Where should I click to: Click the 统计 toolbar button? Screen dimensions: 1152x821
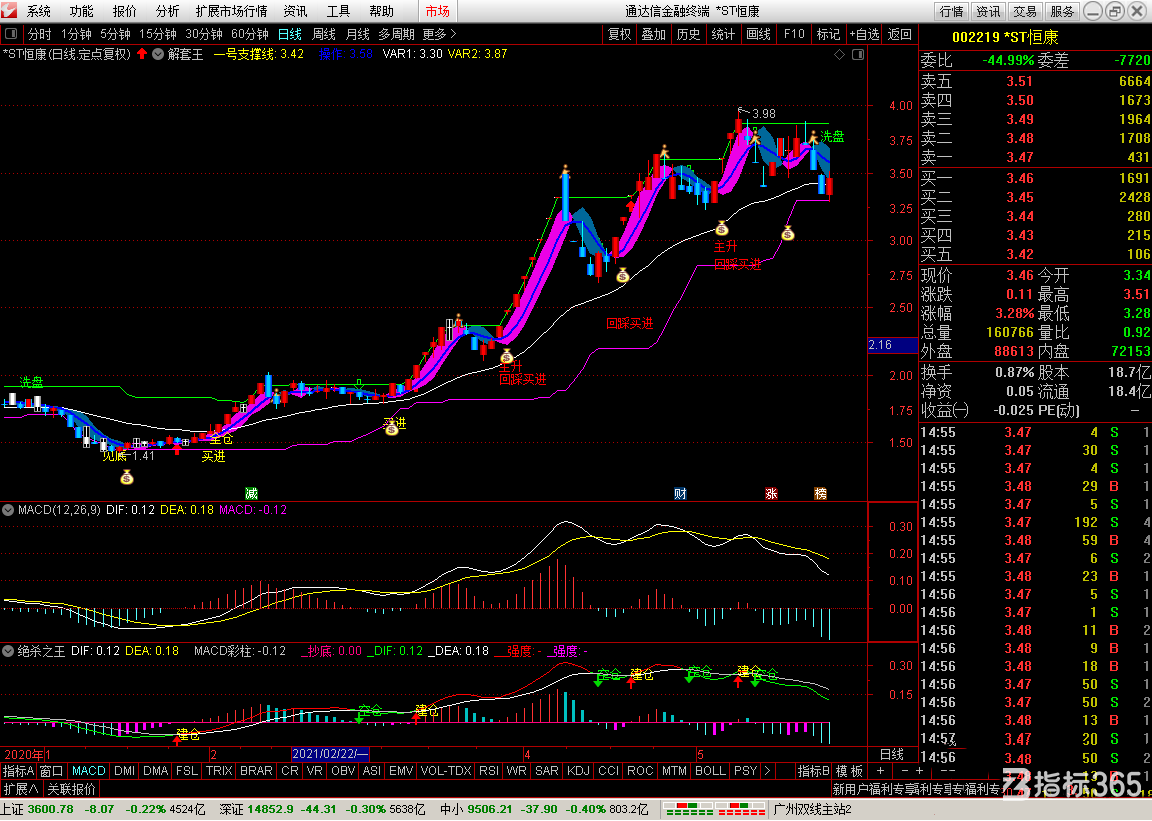[x=724, y=34]
